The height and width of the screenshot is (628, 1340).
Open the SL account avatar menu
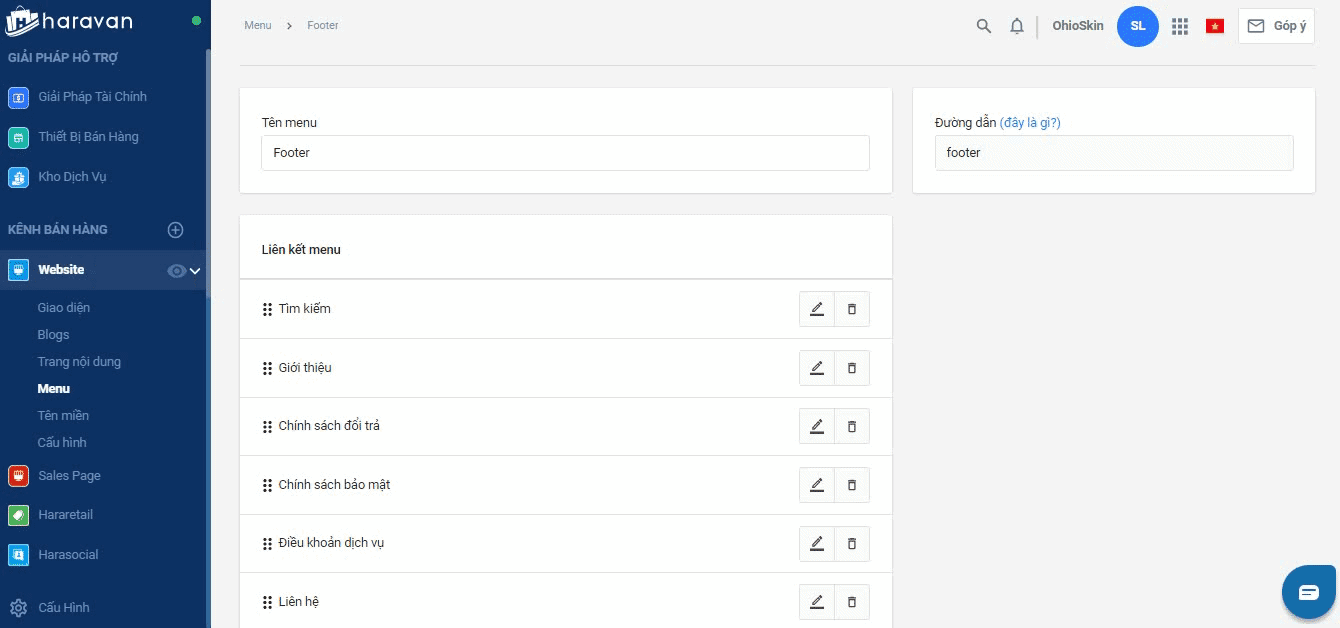[x=1137, y=26]
